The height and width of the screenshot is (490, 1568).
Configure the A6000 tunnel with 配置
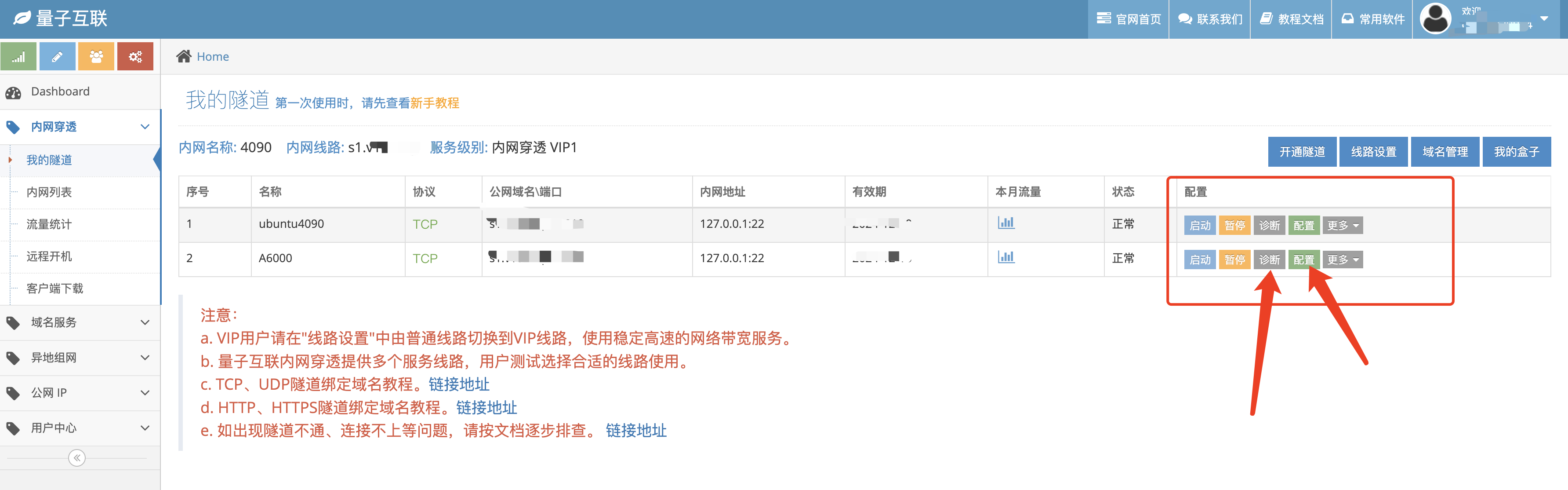tap(1304, 260)
